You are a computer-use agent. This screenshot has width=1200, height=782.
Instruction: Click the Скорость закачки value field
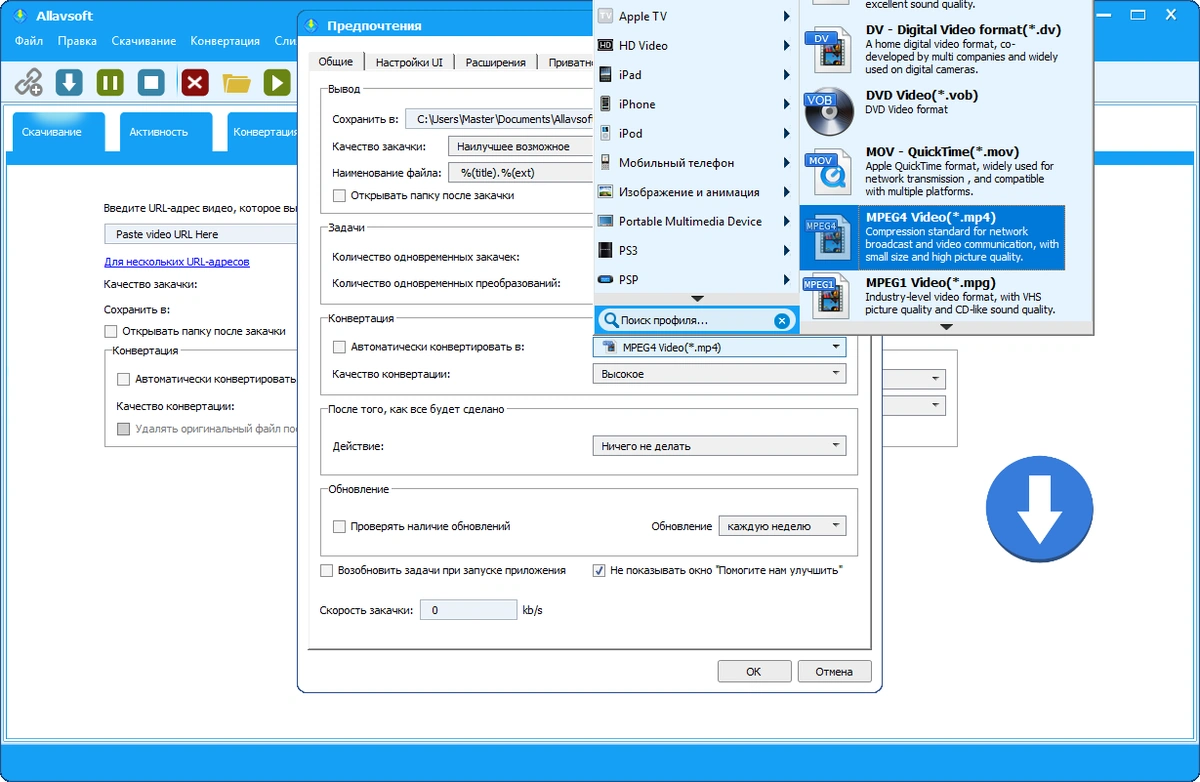click(468, 610)
